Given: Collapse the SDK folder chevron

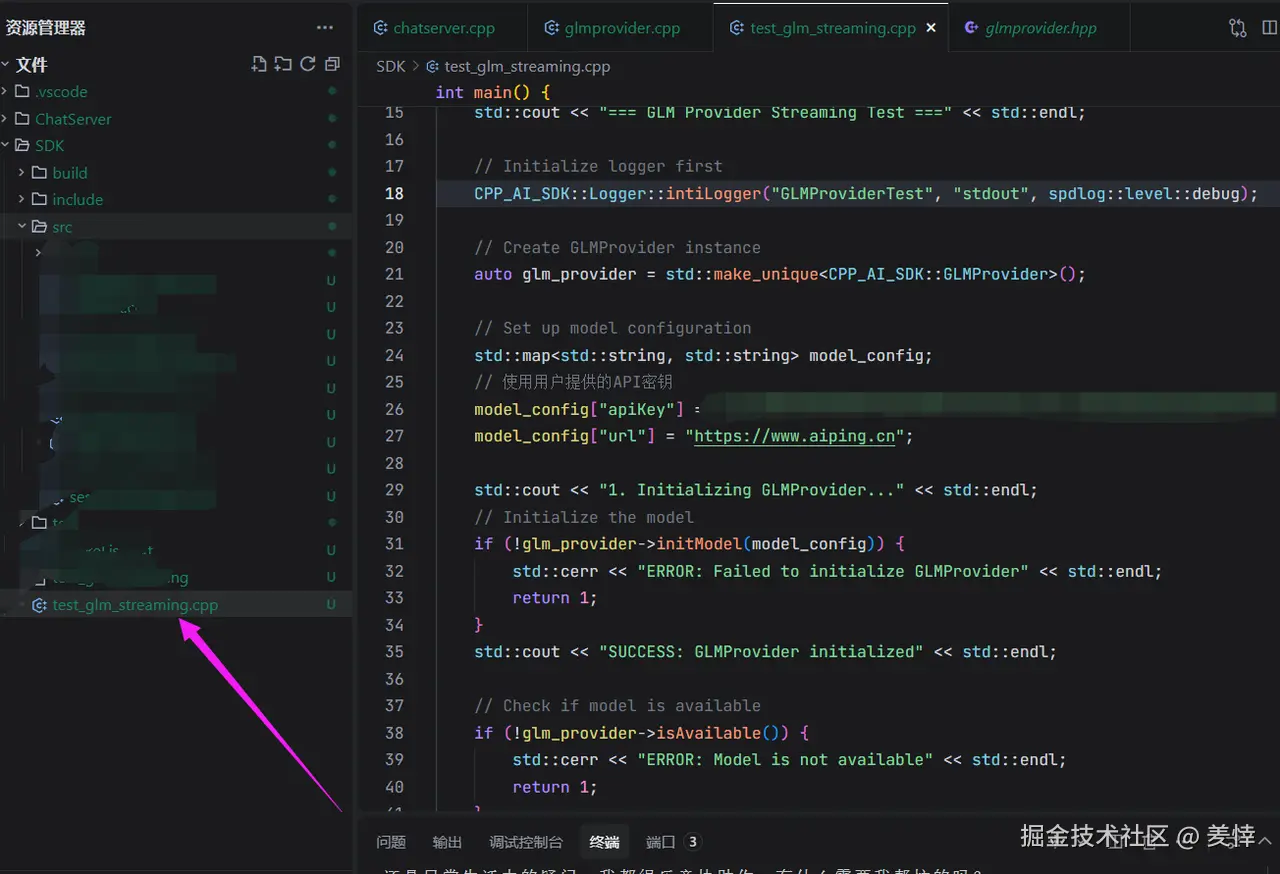Looking at the screenshot, I should (6, 145).
